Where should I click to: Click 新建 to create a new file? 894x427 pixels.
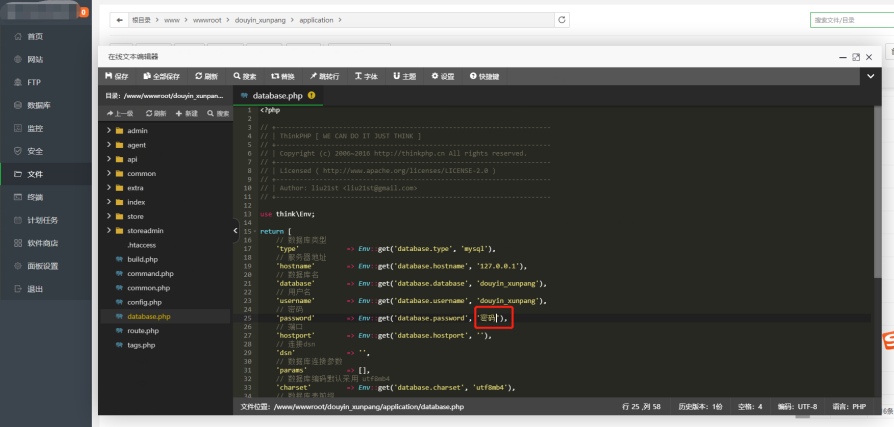(188, 114)
